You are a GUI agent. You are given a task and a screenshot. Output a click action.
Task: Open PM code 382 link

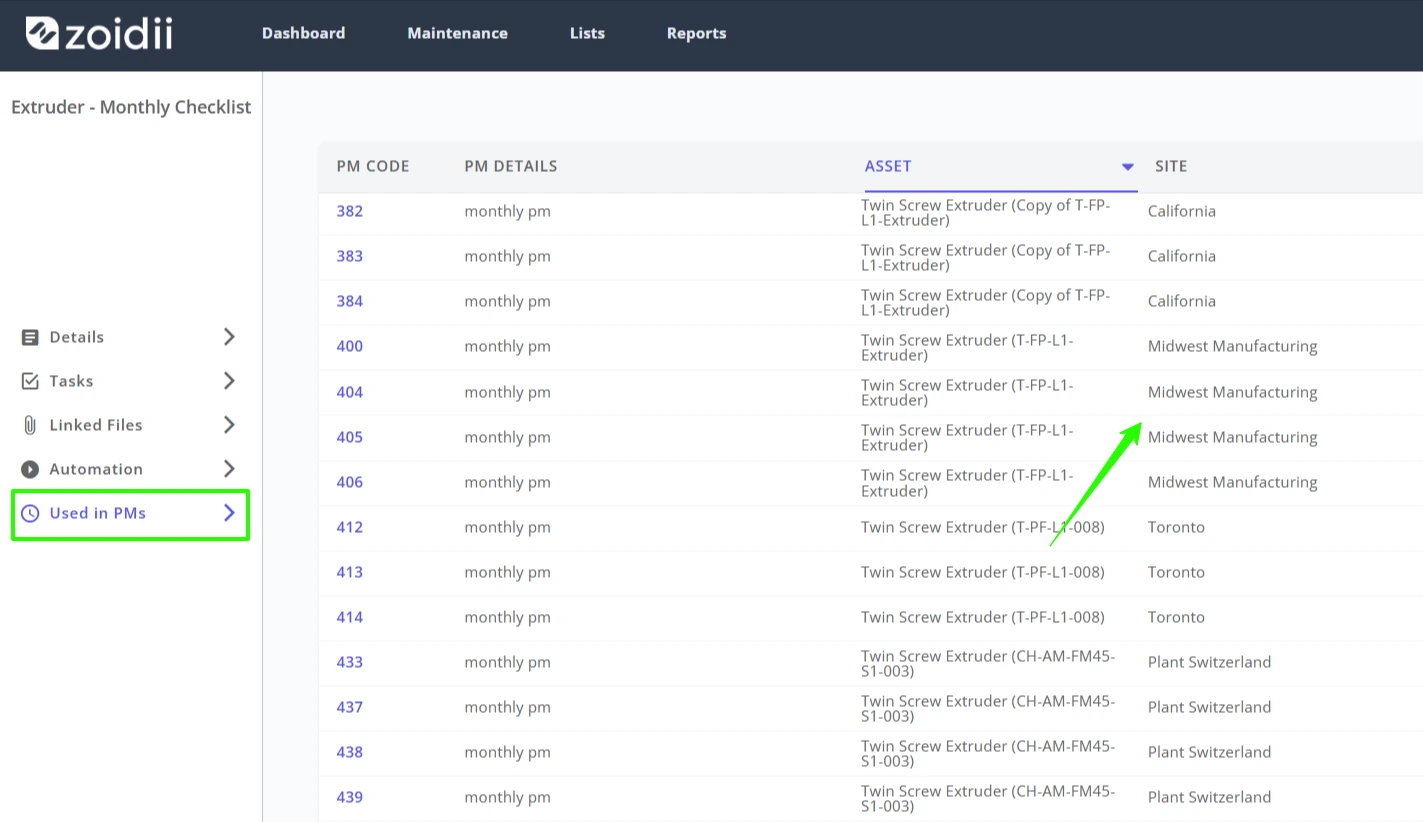[349, 211]
